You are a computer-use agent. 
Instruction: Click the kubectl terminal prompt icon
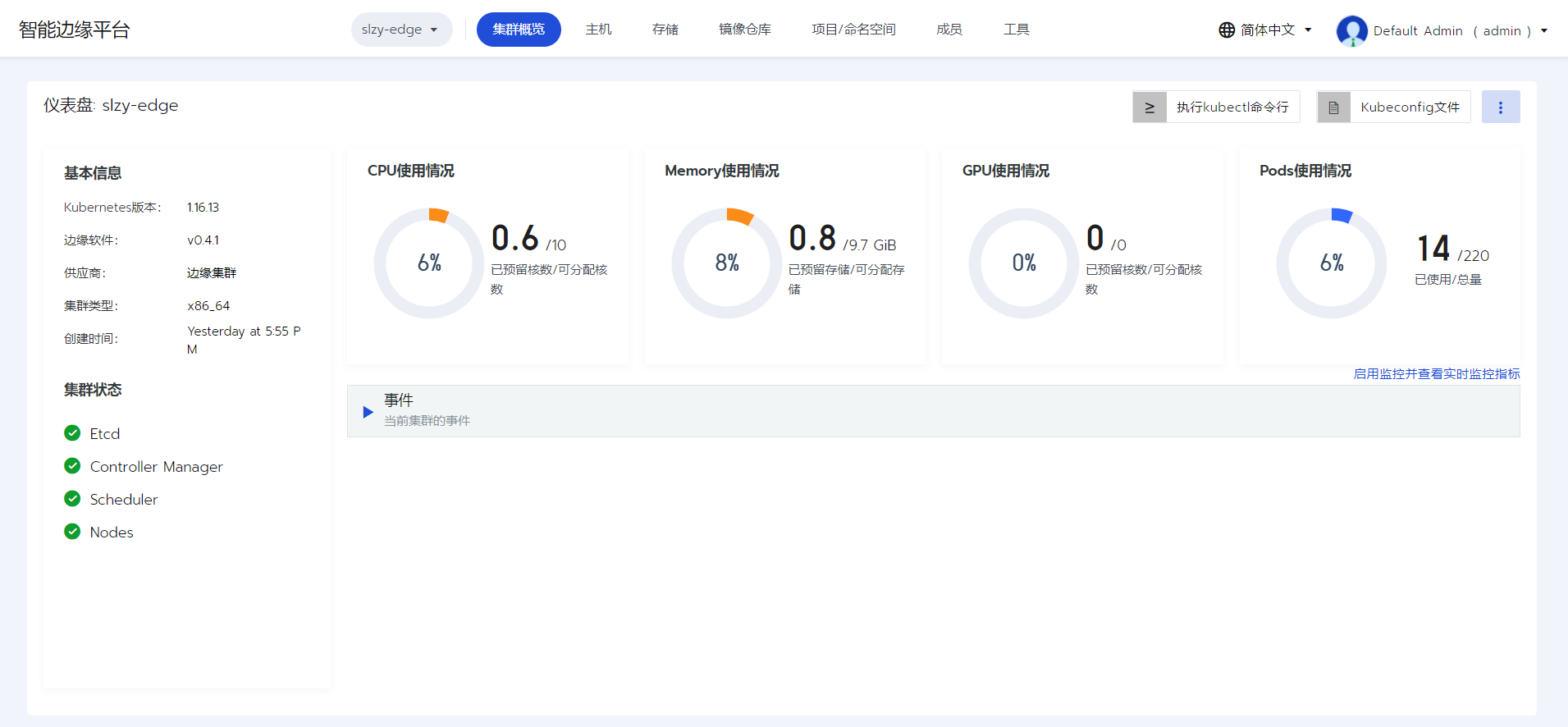pos(1150,107)
